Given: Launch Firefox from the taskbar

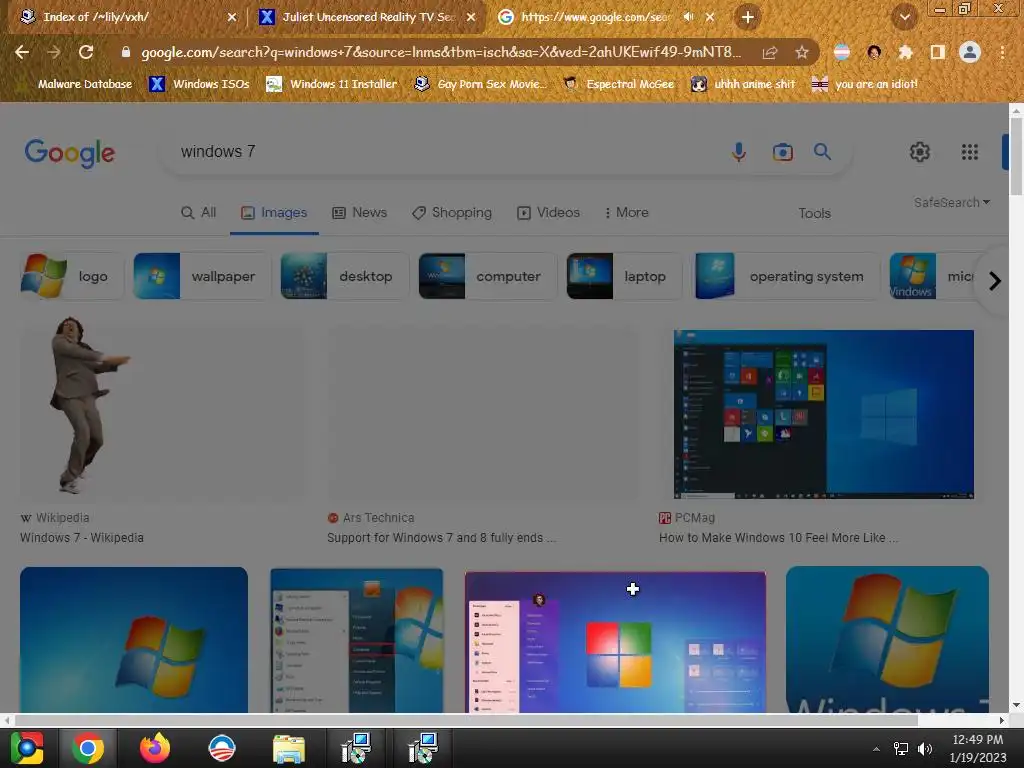Looking at the screenshot, I should (x=155, y=748).
